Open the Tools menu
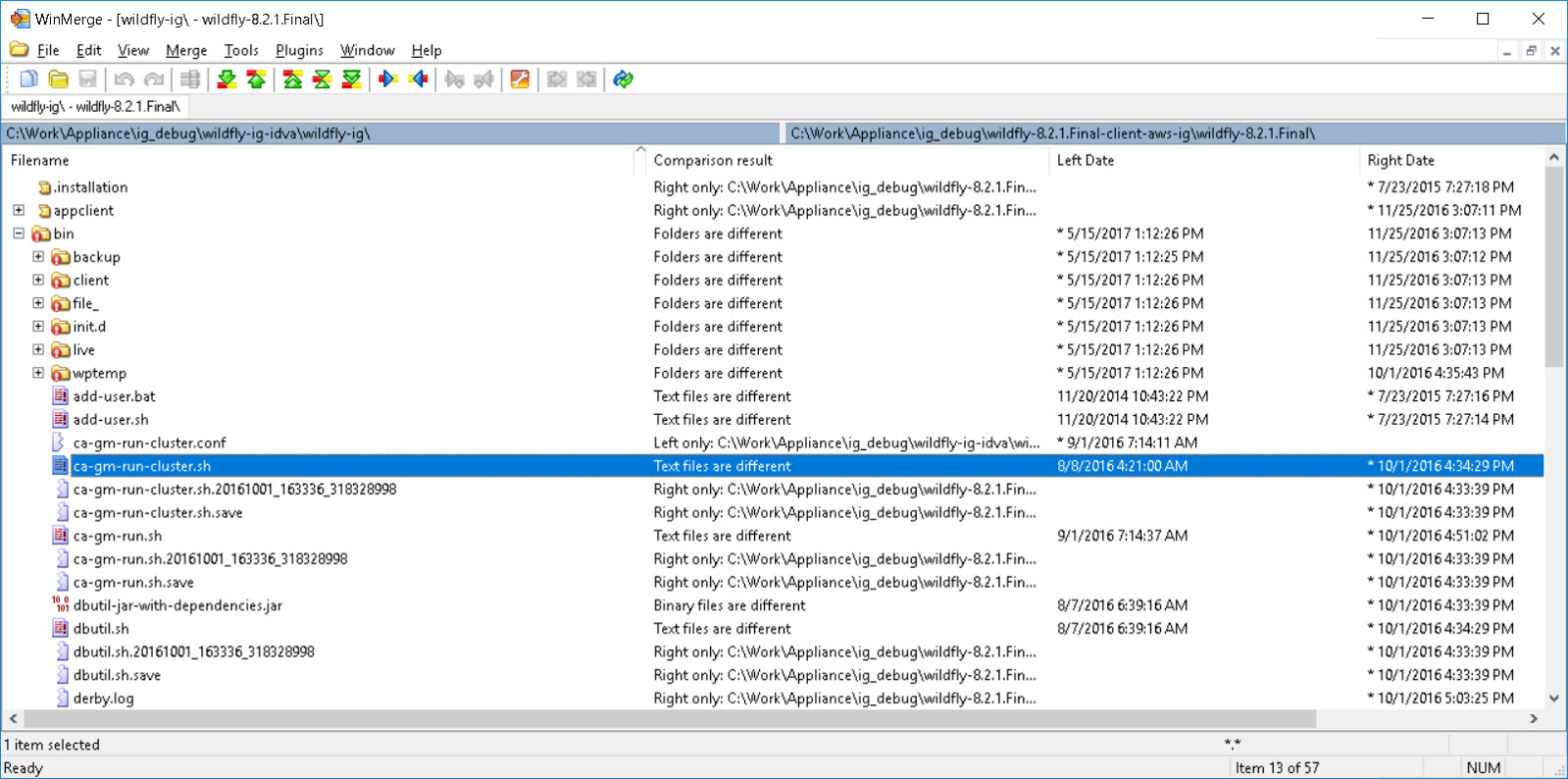The width and height of the screenshot is (1568, 779). coord(241,50)
